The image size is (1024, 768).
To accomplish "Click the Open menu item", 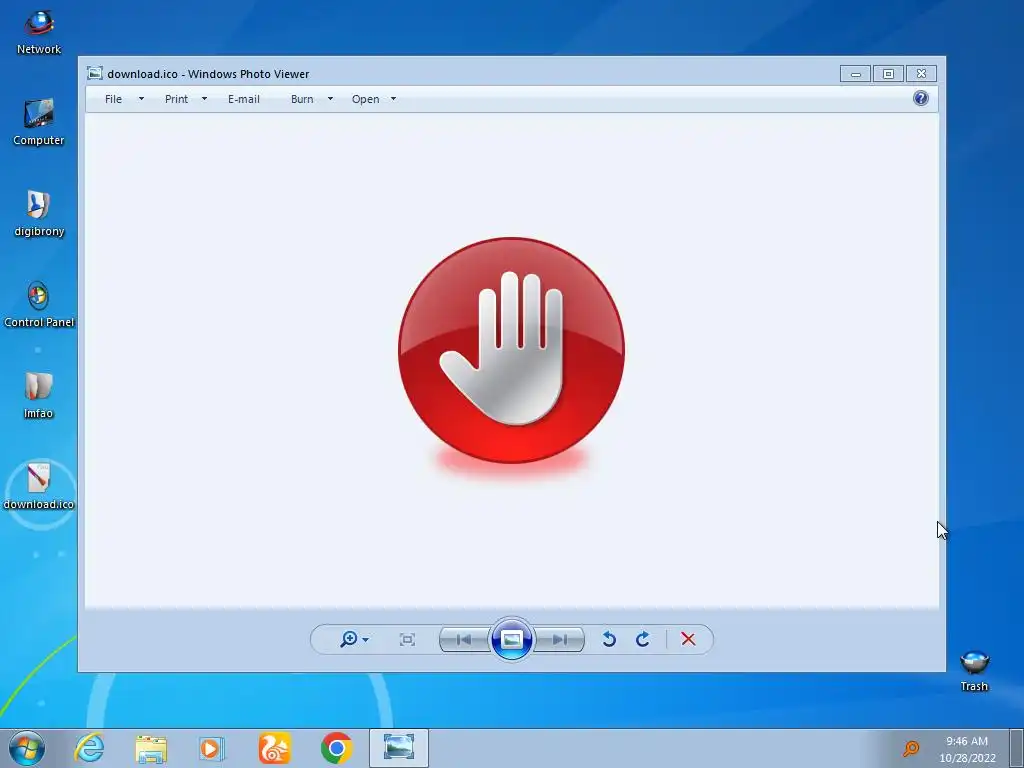I will tap(365, 99).
